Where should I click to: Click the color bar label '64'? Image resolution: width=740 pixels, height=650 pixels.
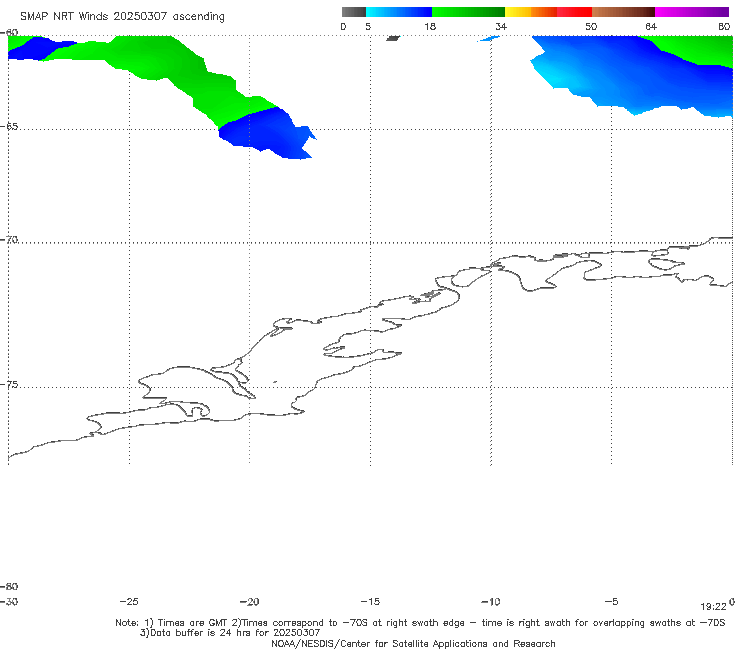pyautogui.click(x=651, y=26)
